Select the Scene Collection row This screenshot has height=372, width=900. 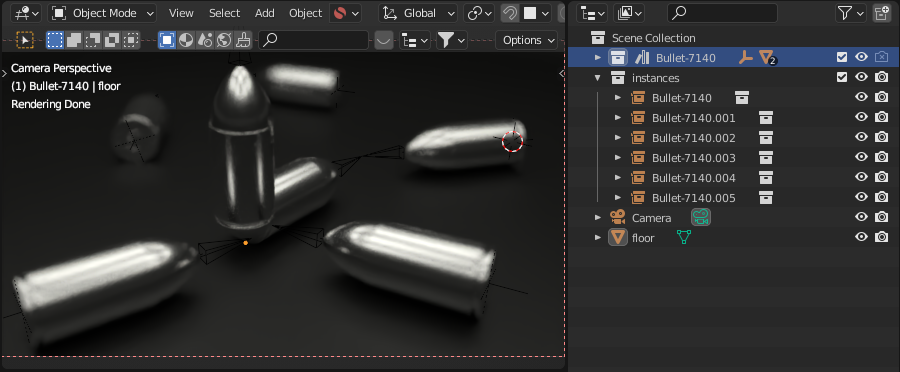(x=733, y=38)
